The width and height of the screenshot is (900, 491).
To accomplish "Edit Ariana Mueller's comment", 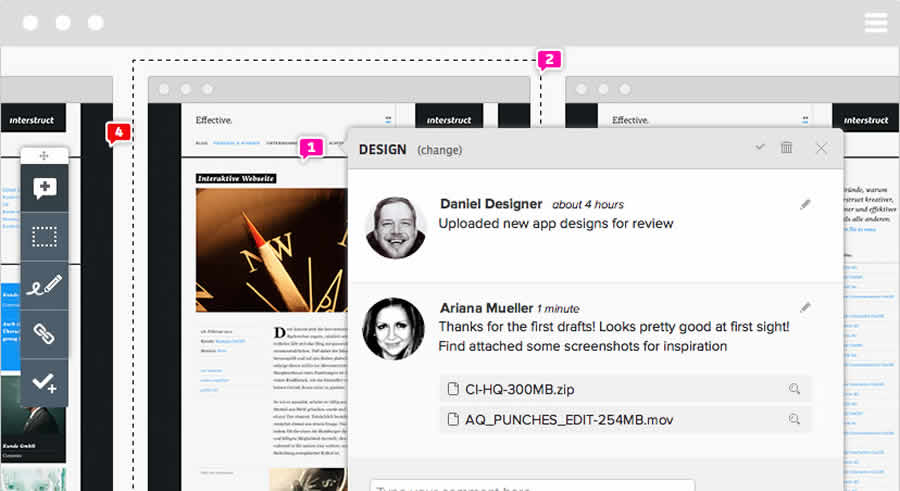I will click(806, 307).
